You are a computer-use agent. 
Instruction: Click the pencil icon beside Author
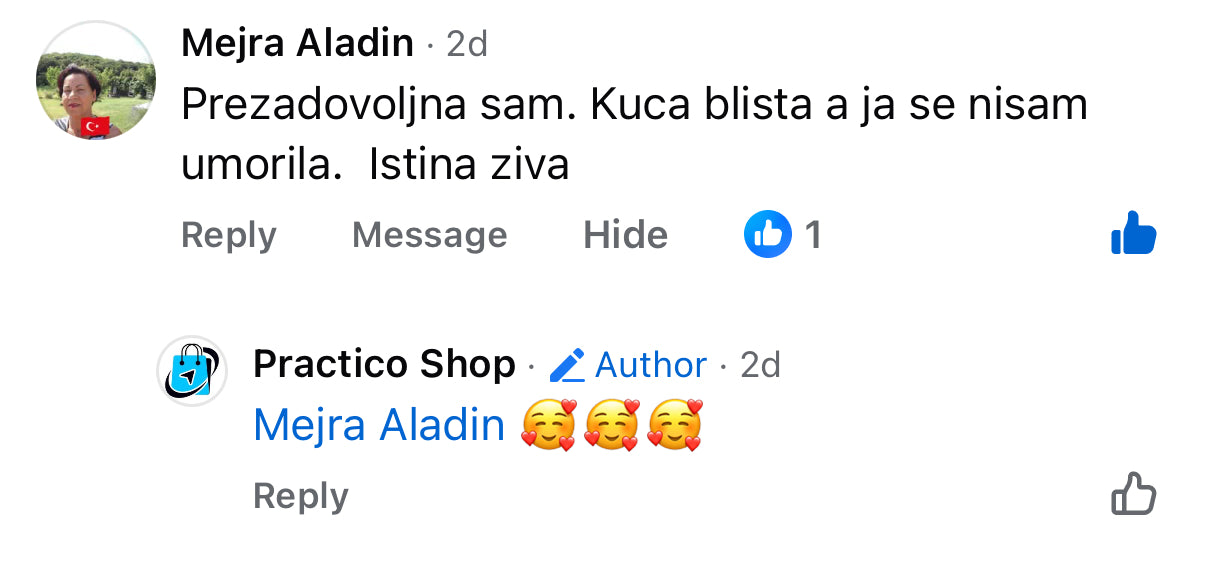[x=567, y=366]
